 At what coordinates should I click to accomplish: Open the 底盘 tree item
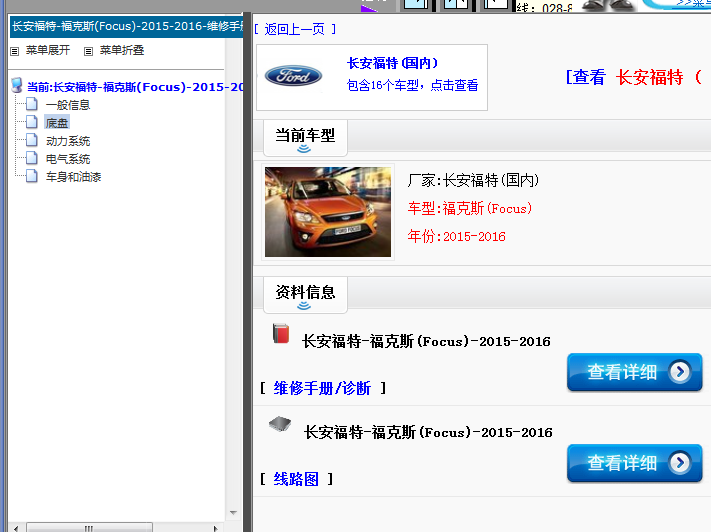coord(57,122)
